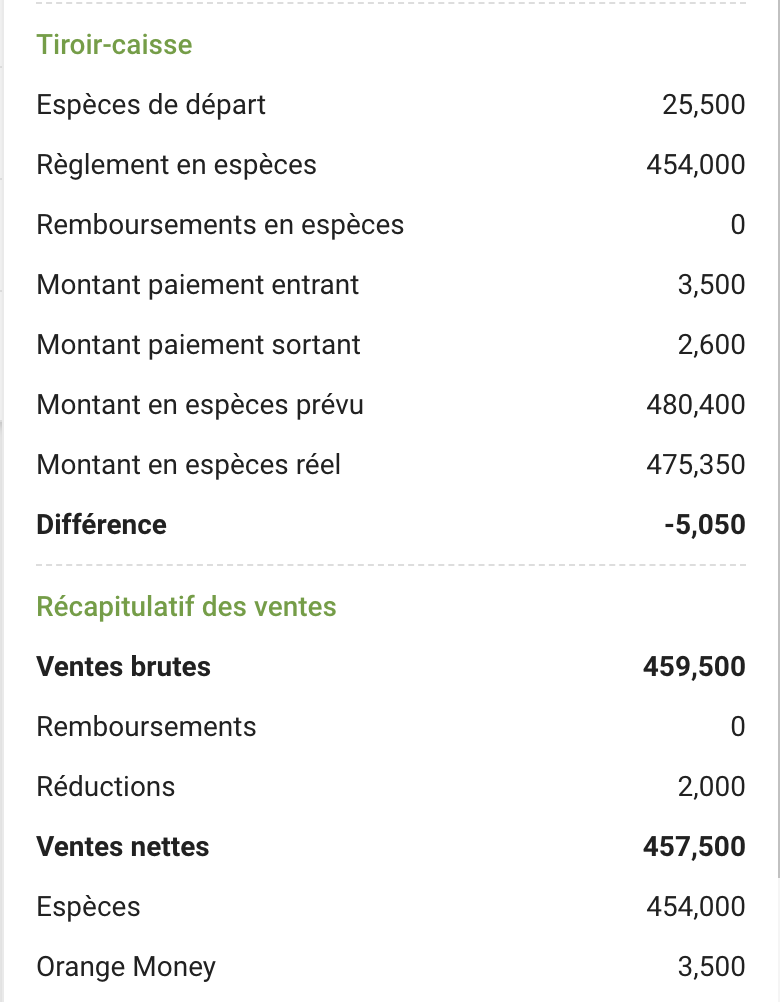
Task: Click the 25,500 starting cash value
Action: click(703, 105)
